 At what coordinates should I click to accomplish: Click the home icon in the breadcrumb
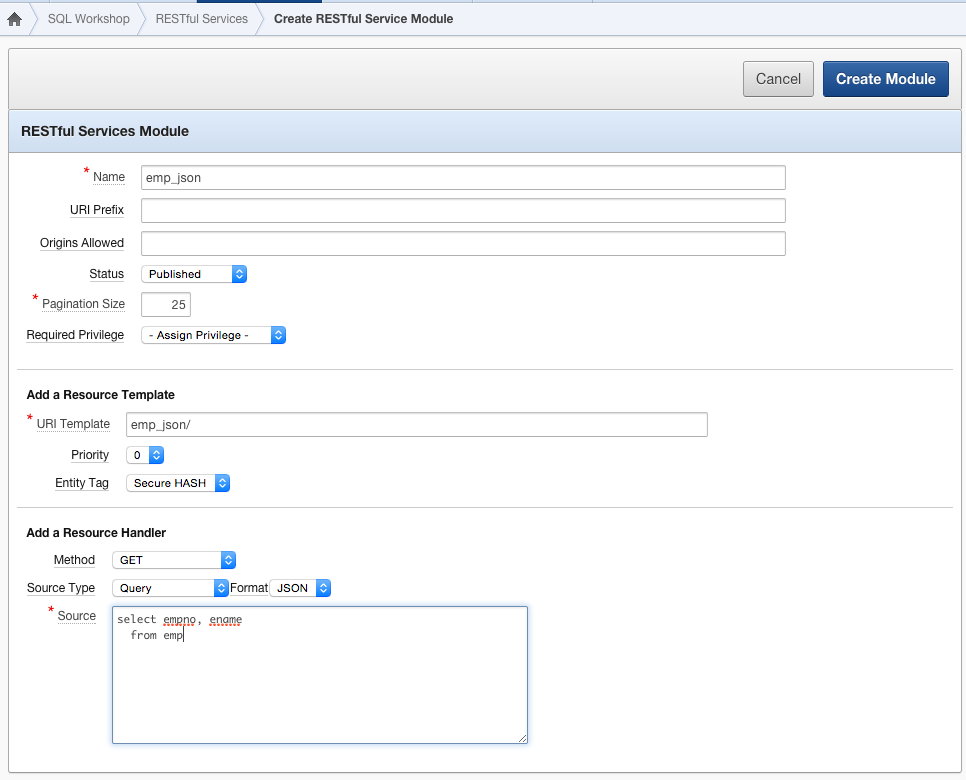tap(13, 18)
